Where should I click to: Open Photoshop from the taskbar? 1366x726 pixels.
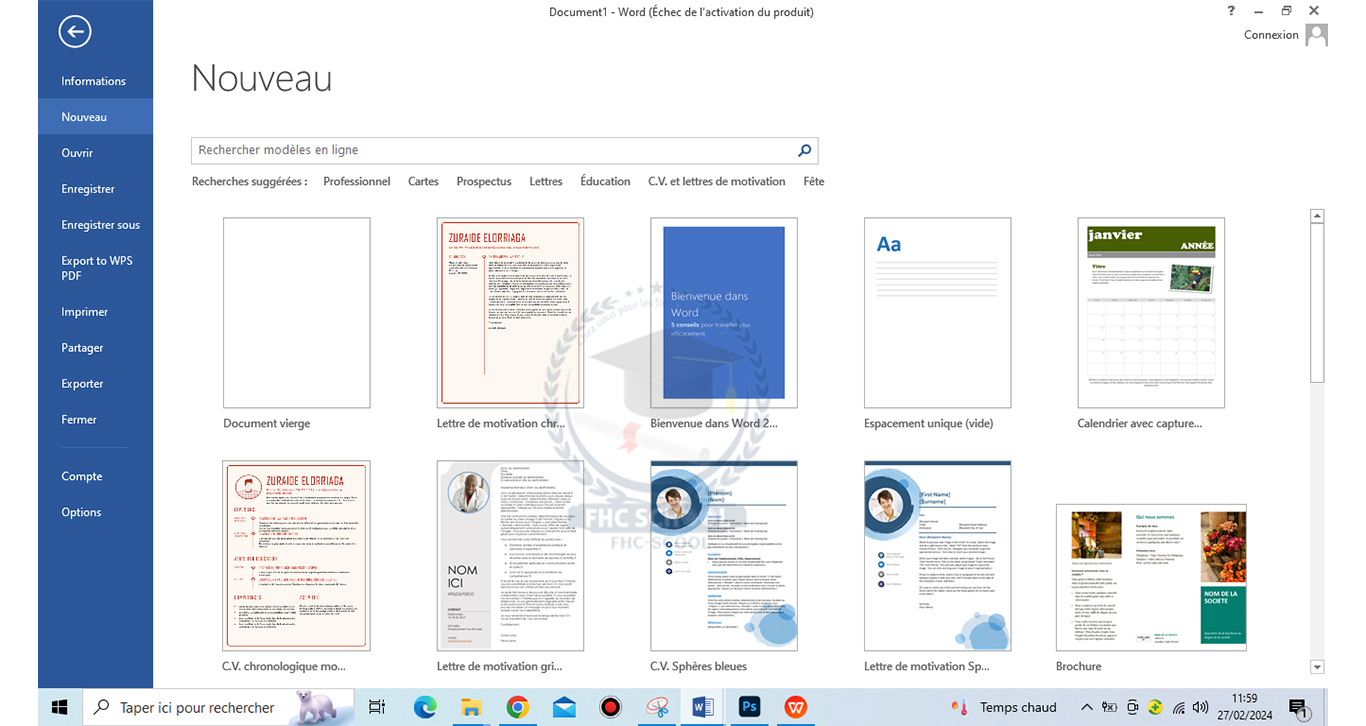[x=749, y=707]
